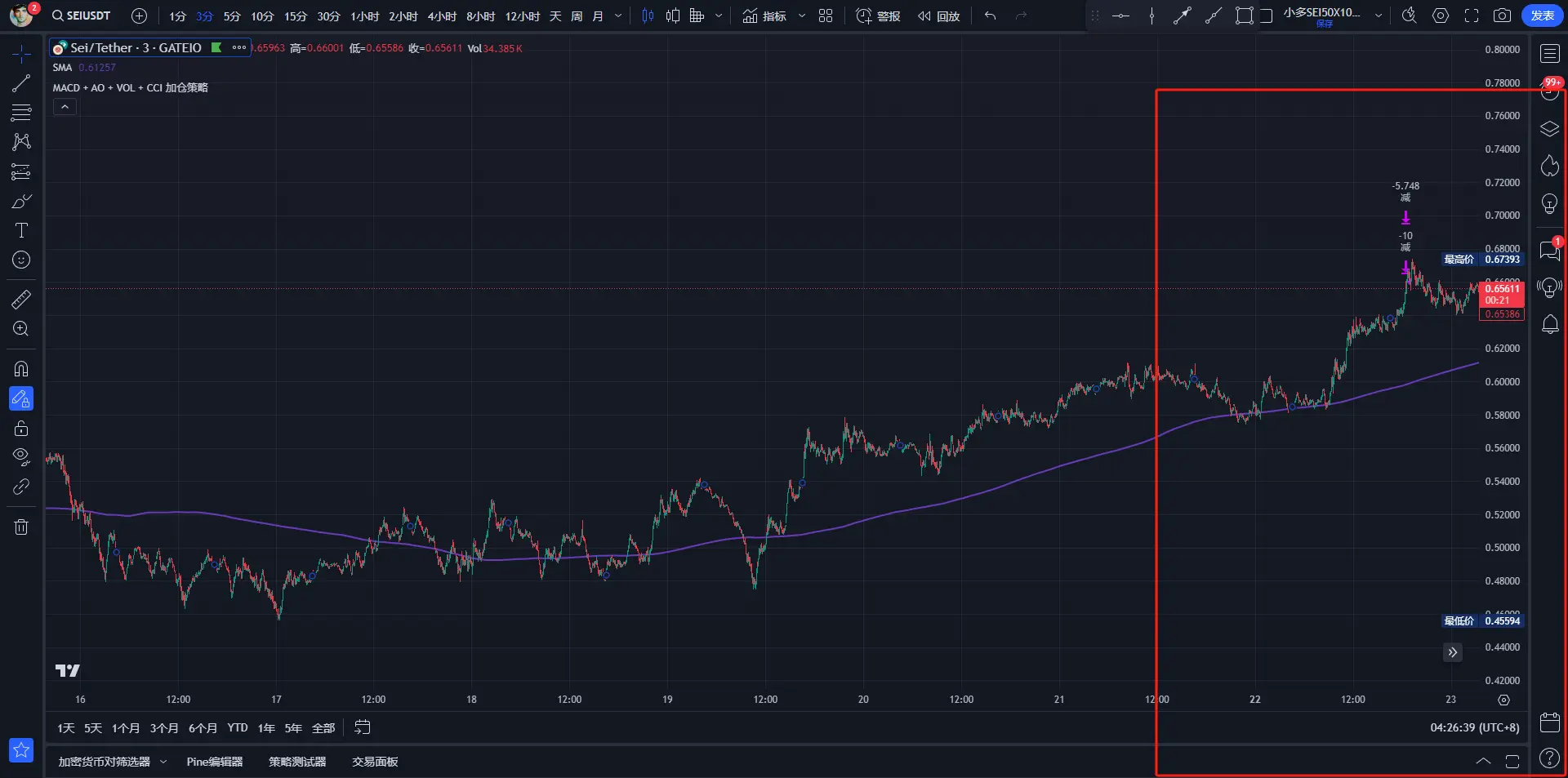
Task: Select the brush drawing tool
Action: [x=21, y=201]
